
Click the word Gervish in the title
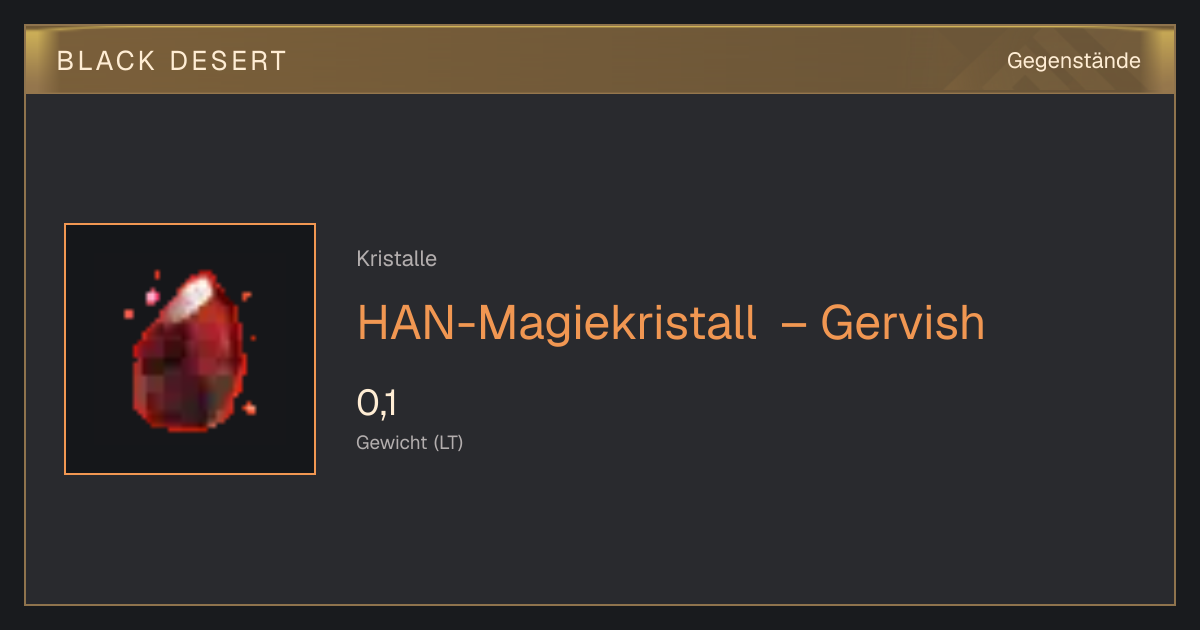pos(903,323)
